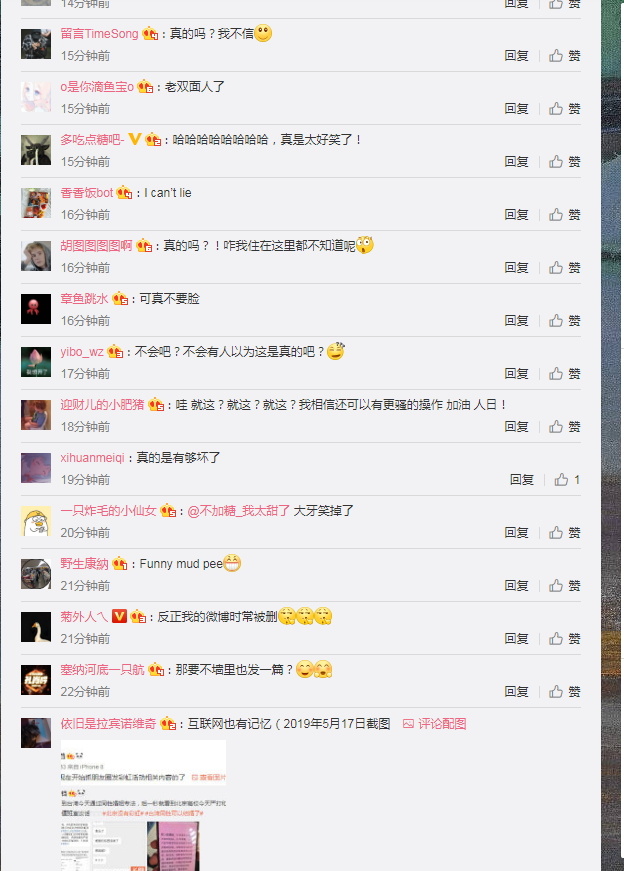Screen dimensions: 624x871
Task: Reply to yibo_wz's comment
Action: tap(516, 373)
